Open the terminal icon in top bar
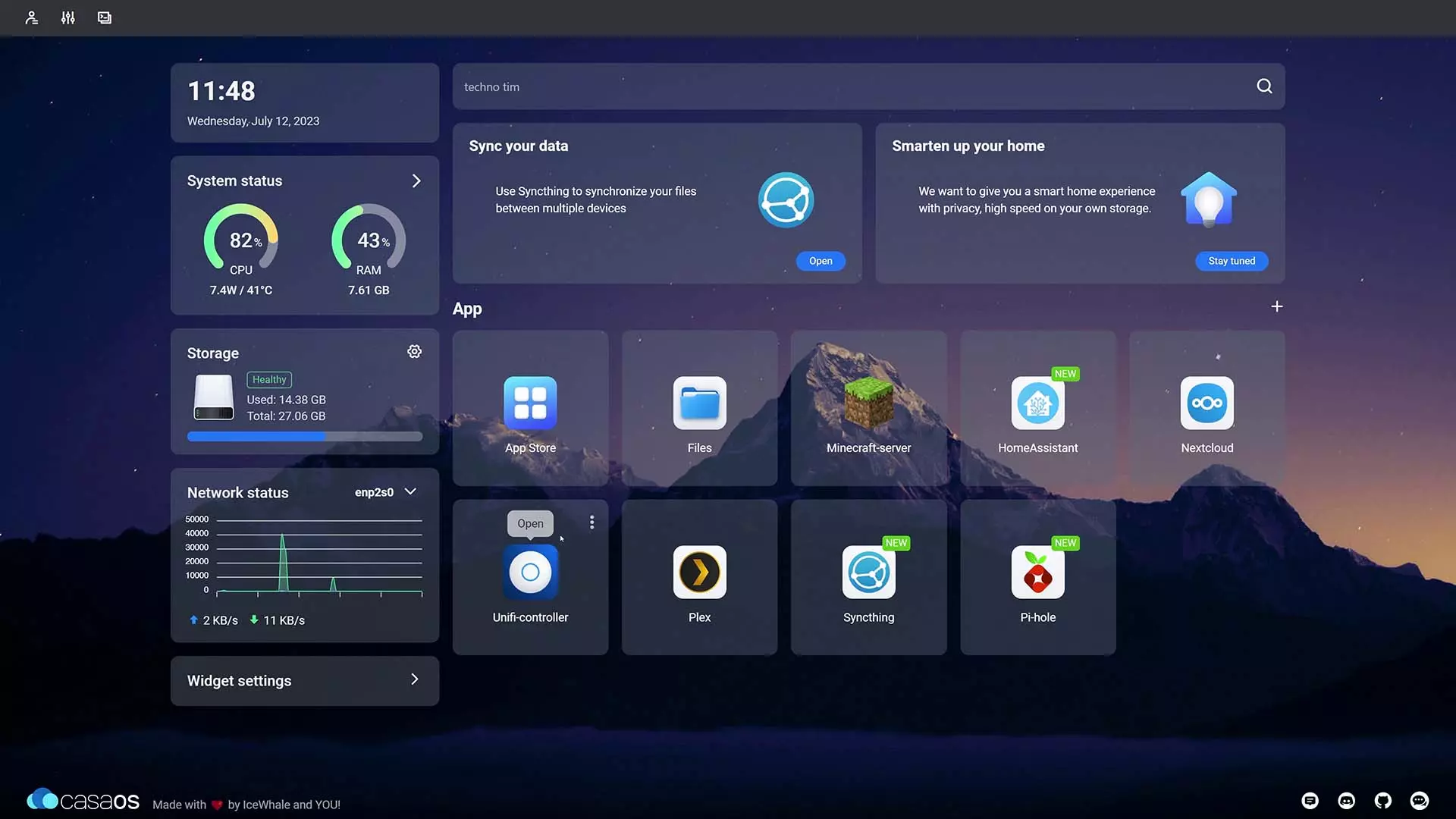Screen dimensions: 1456x819 point(105,17)
